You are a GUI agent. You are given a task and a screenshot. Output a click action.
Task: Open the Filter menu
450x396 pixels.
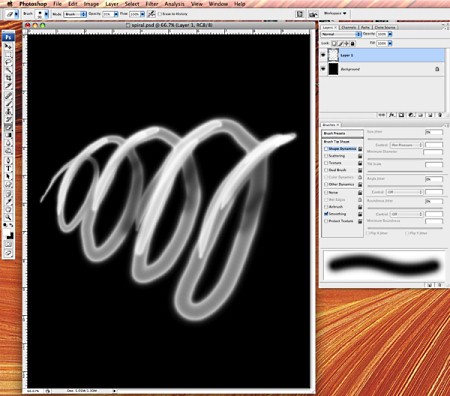point(152,4)
